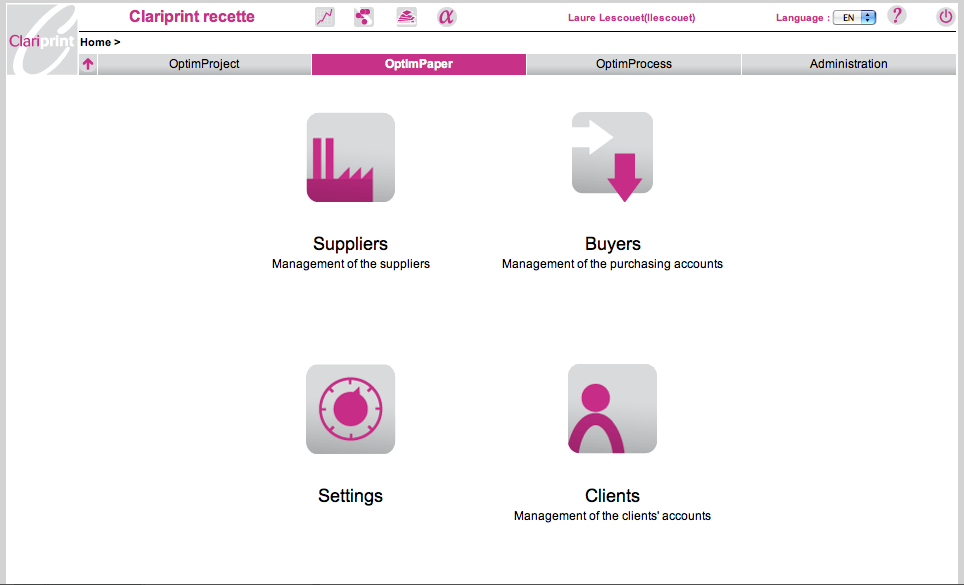This screenshot has height=585, width=964.
Task: Click the line chart icon in header
Action: click(325, 17)
